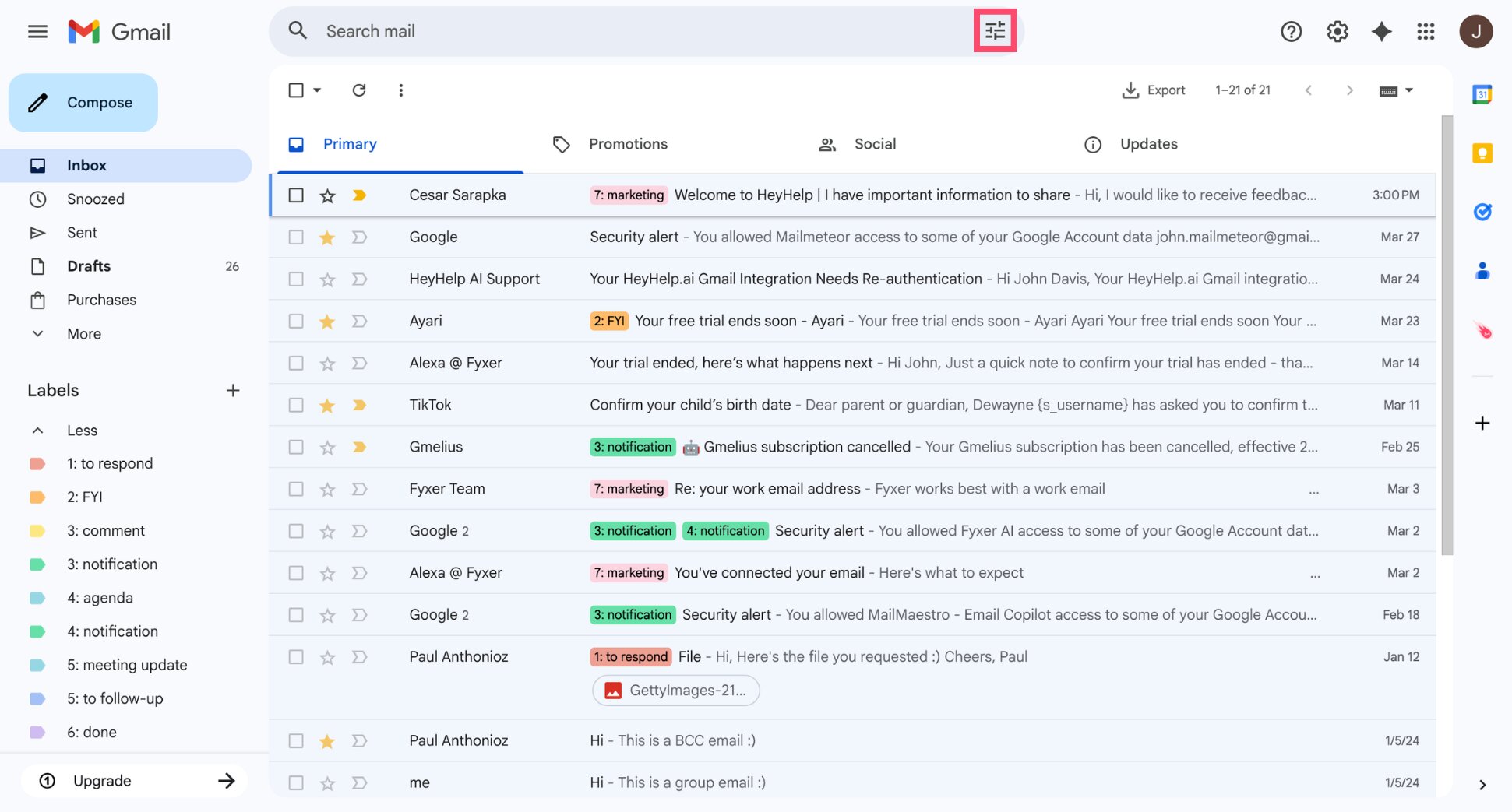Screen dimensions: 1512x812
Task: Unstar the Google Security alert Mar 27
Action: pyautogui.click(x=327, y=237)
